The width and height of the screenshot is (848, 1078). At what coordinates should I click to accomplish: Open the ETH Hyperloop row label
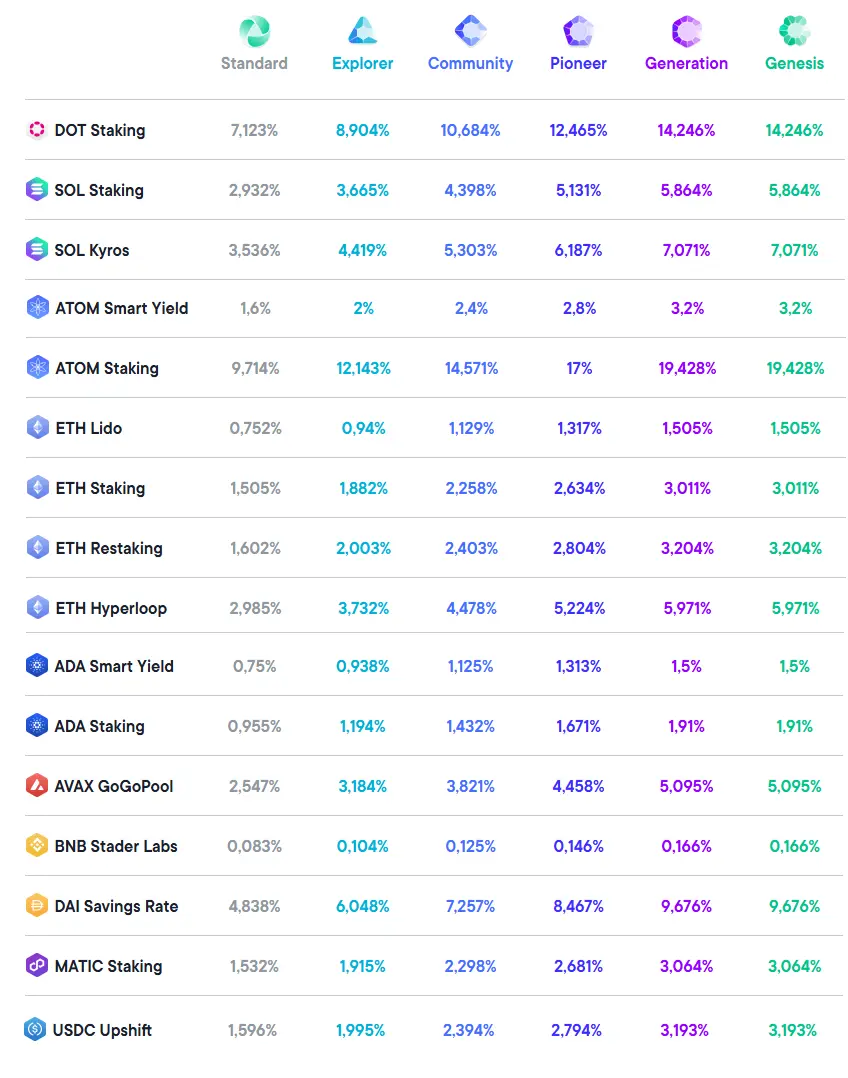pos(110,608)
